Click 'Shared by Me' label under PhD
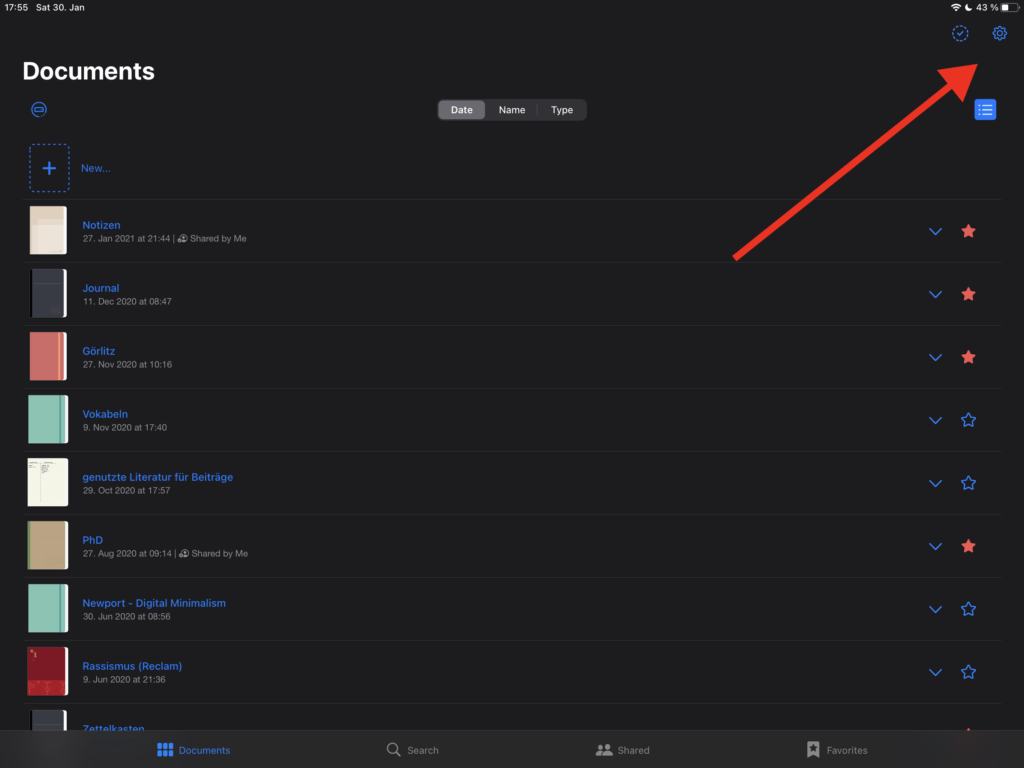The width and height of the screenshot is (1024, 768). [x=219, y=553]
